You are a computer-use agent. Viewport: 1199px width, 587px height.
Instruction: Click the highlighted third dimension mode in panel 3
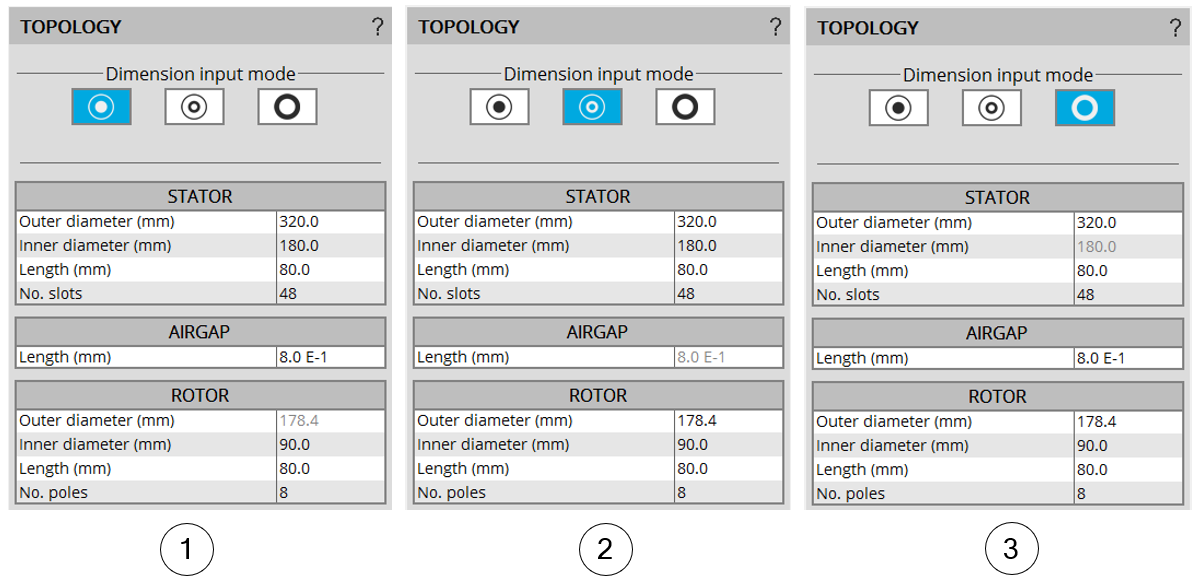[1084, 107]
